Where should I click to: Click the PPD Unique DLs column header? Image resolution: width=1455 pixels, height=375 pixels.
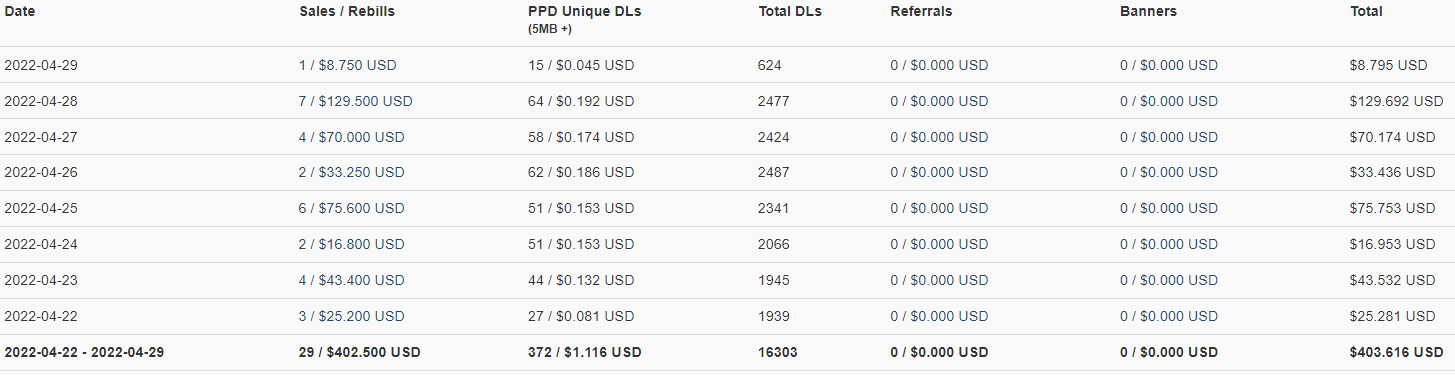click(x=585, y=12)
